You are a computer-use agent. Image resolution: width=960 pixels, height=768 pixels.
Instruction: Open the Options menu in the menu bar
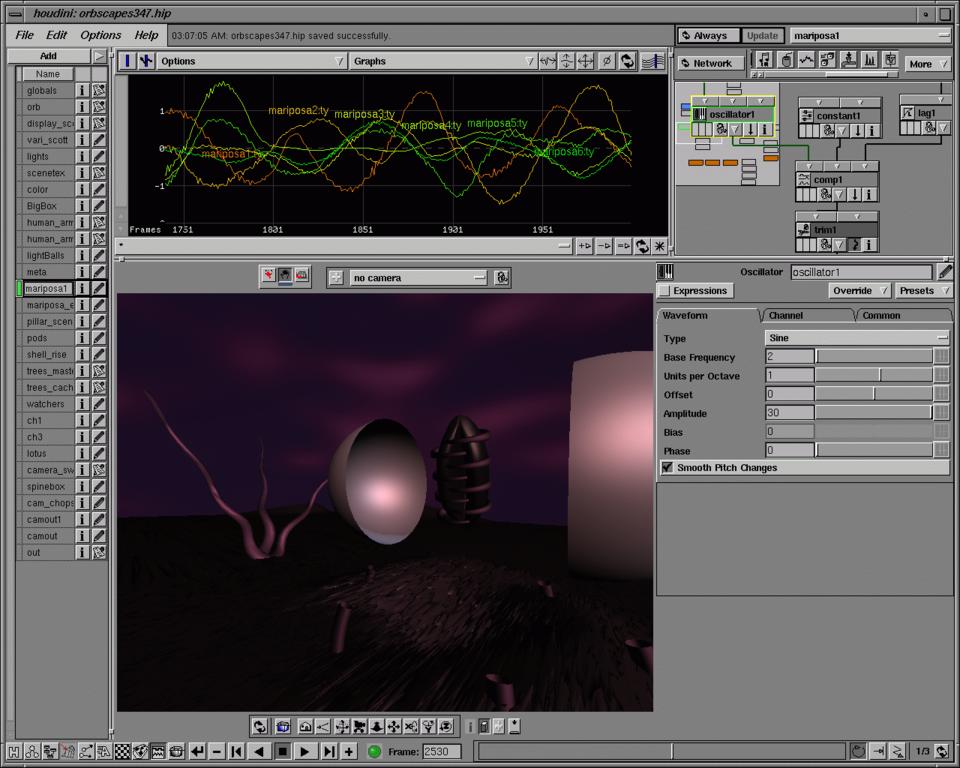(101, 35)
